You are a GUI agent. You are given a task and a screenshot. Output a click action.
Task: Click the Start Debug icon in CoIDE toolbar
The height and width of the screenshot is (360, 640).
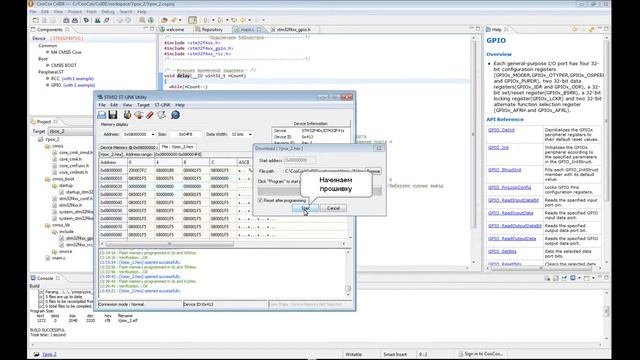98,20
